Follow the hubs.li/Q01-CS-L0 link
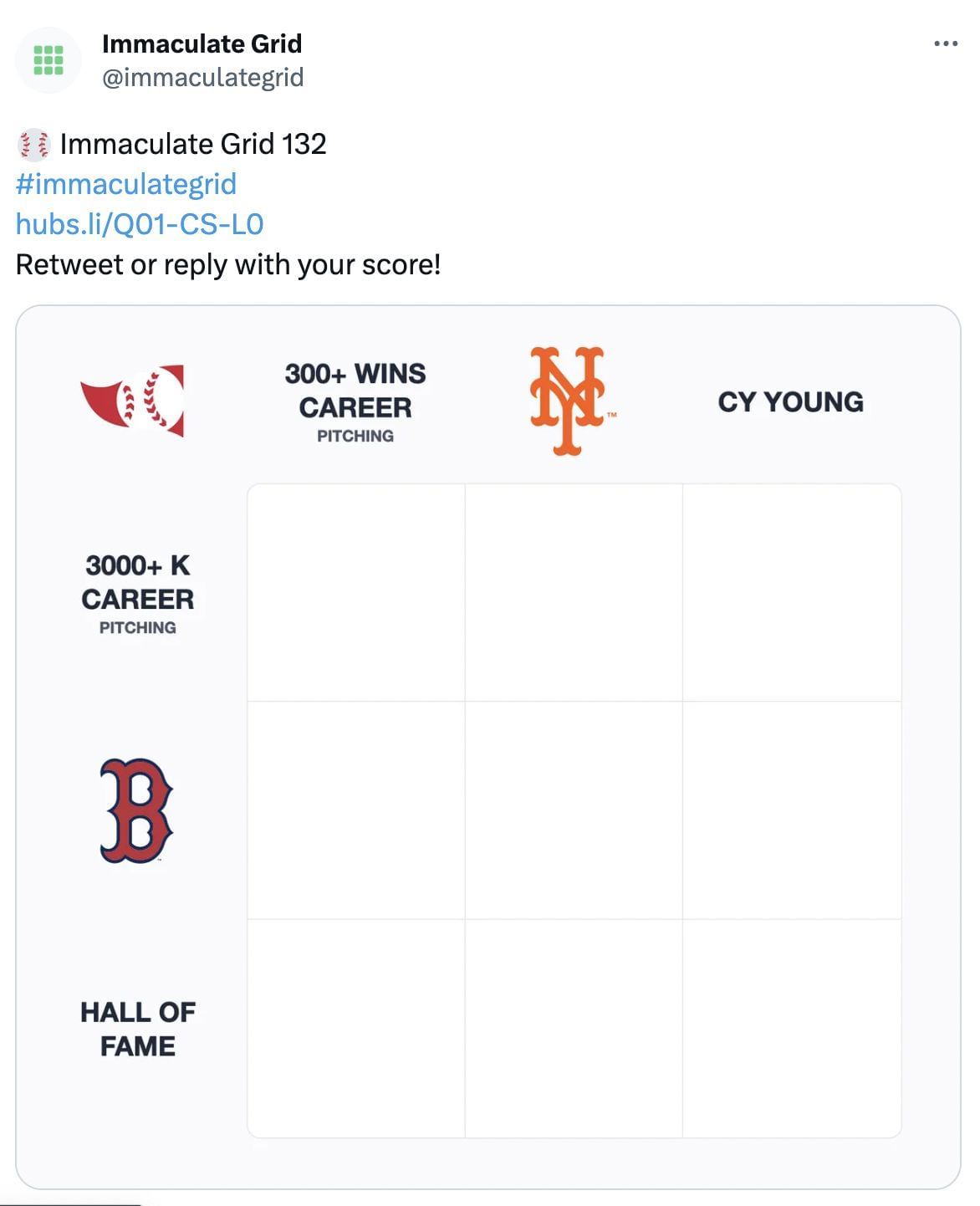This screenshot has width=980, height=1206. pyautogui.click(x=139, y=223)
